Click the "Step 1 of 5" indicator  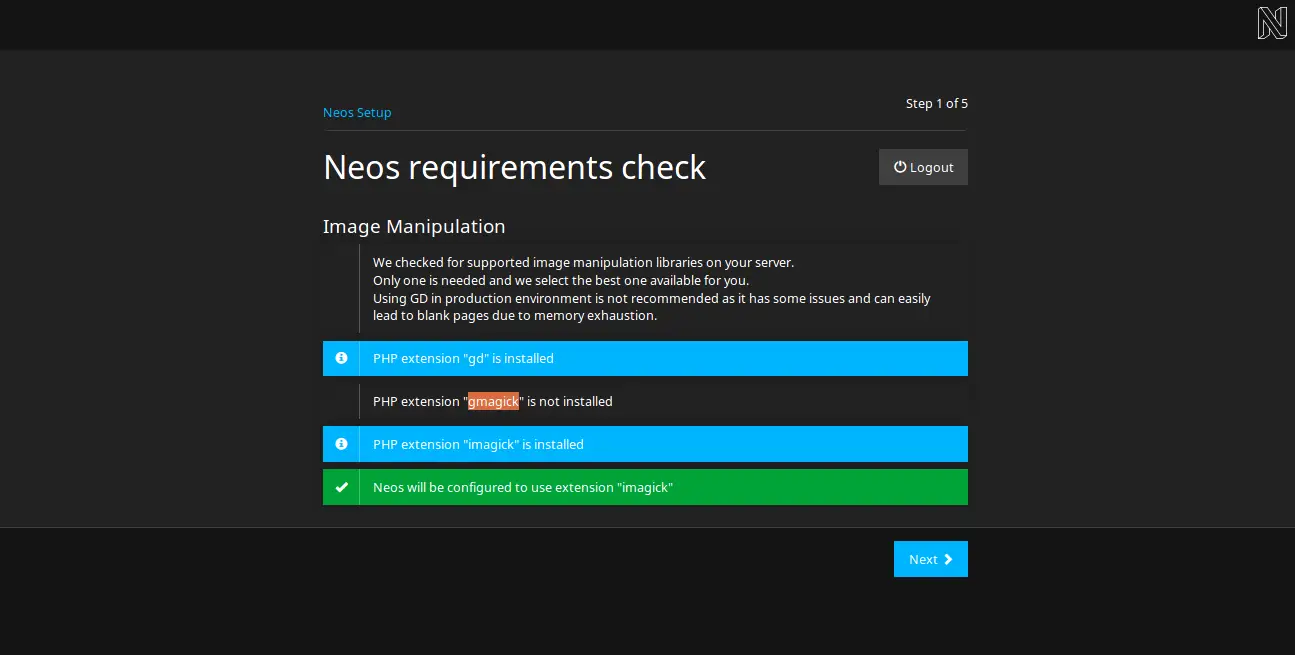tap(937, 103)
